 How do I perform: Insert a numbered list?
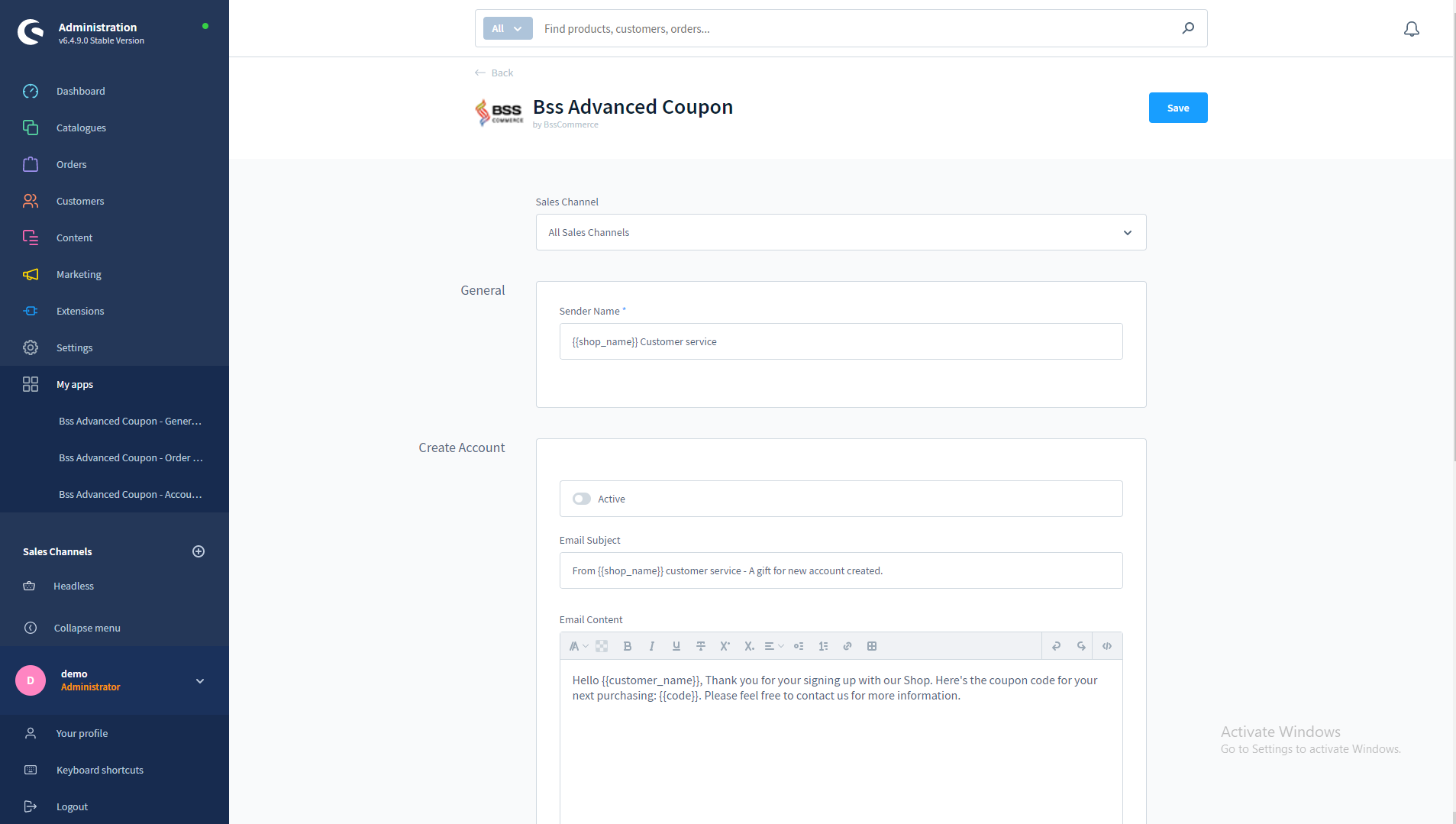click(x=823, y=646)
